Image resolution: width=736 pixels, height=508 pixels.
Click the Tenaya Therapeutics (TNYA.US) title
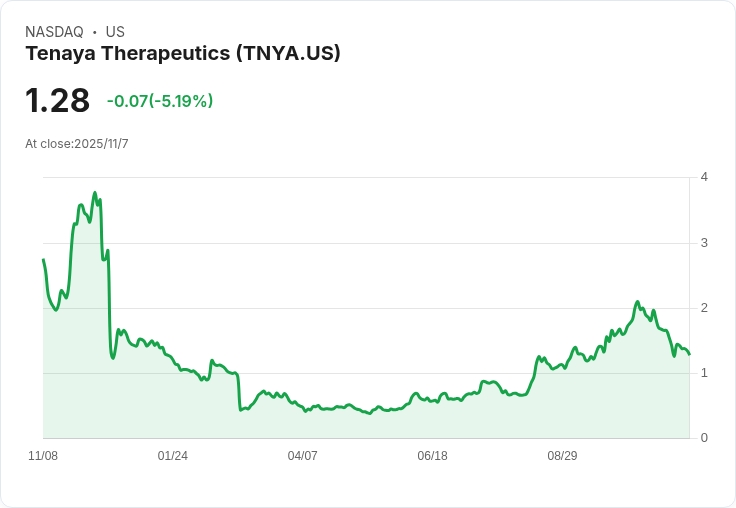[x=183, y=53]
